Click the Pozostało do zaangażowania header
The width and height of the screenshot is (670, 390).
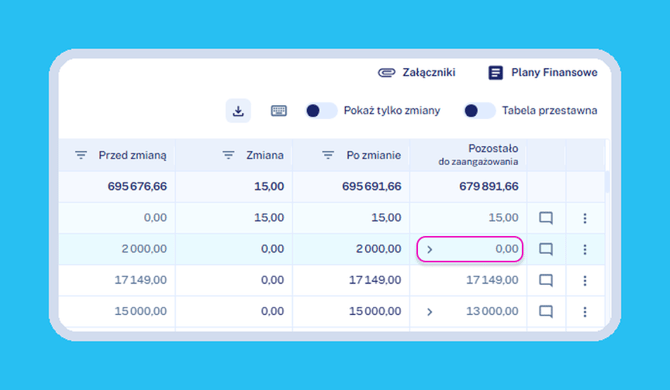click(468, 155)
